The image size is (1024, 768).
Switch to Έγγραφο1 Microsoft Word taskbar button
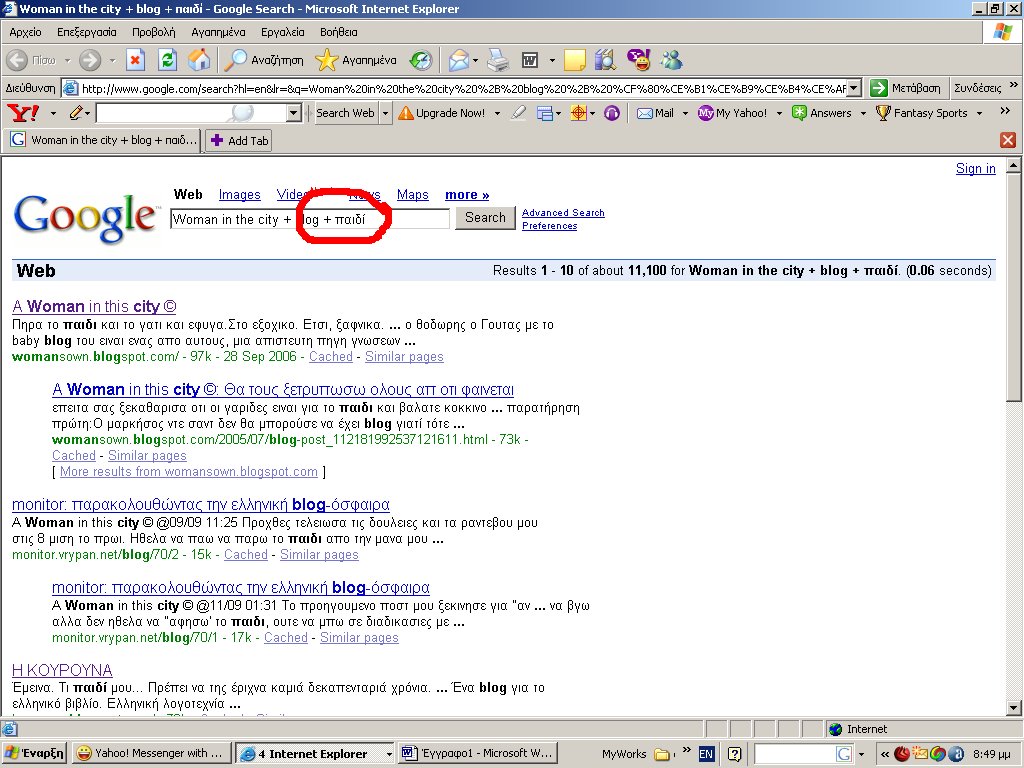[477, 754]
